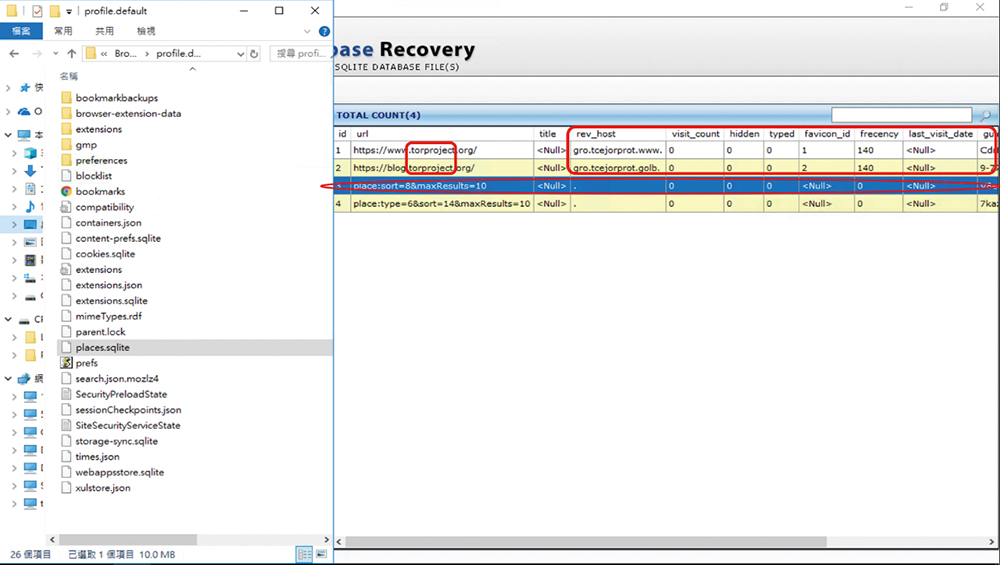Open the 檔案 File tab
Image resolution: width=1000 pixels, height=565 pixels.
coord(21,31)
